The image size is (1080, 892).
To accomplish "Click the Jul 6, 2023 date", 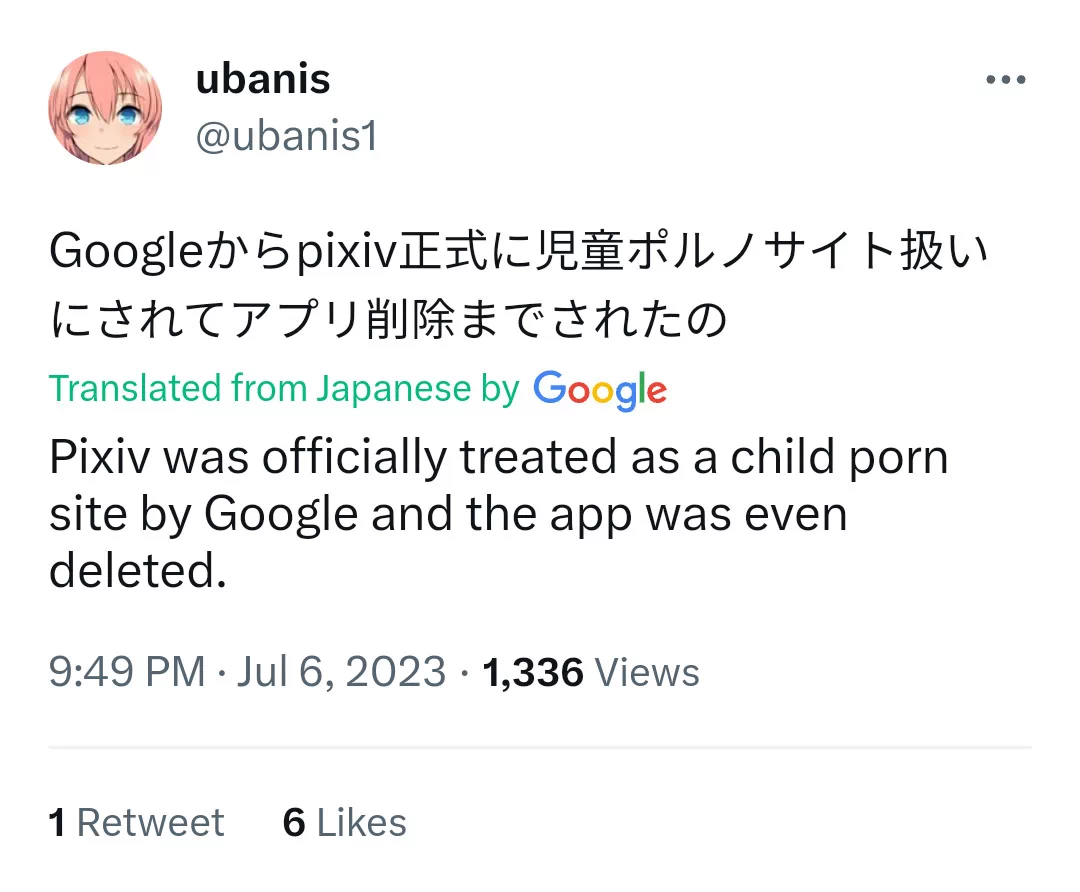I will (341, 672).
